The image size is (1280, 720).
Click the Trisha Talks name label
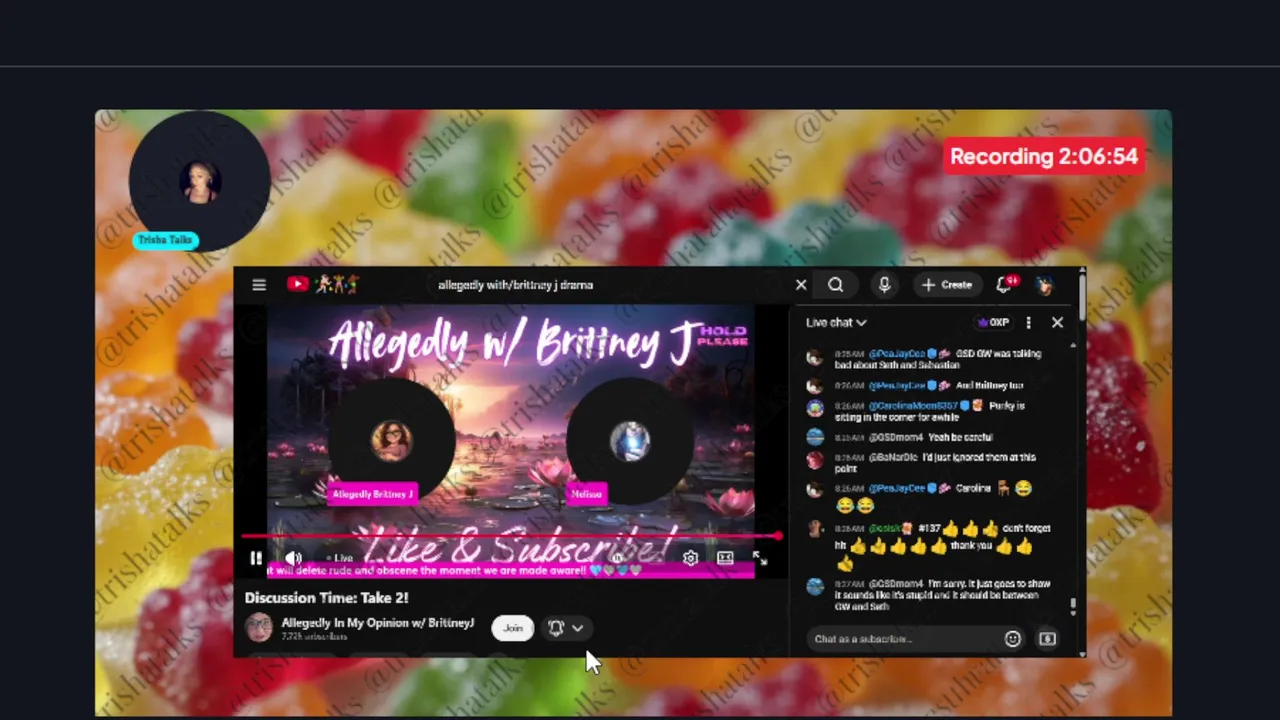165,240
